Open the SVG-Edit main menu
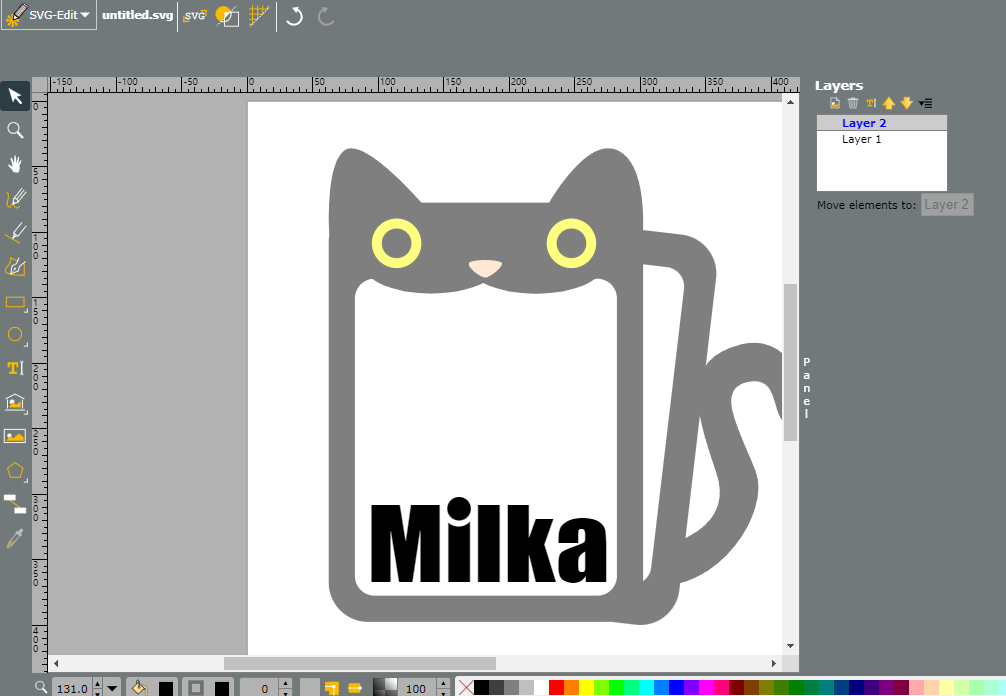Viewport: 1006px width, 696px height. coord(49,15)
